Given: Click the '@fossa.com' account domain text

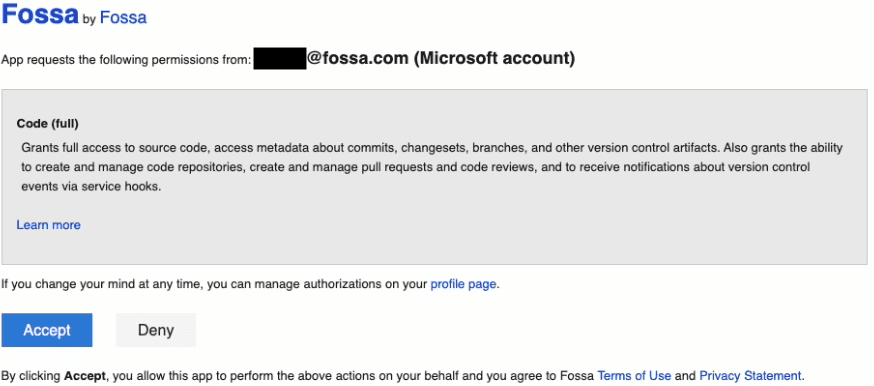Looking at the screenshot, I should click(x=358, y=58).
